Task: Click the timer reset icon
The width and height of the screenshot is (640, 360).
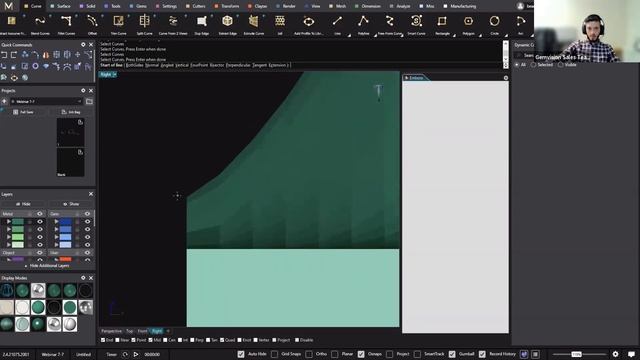Action: click(125, 354)
